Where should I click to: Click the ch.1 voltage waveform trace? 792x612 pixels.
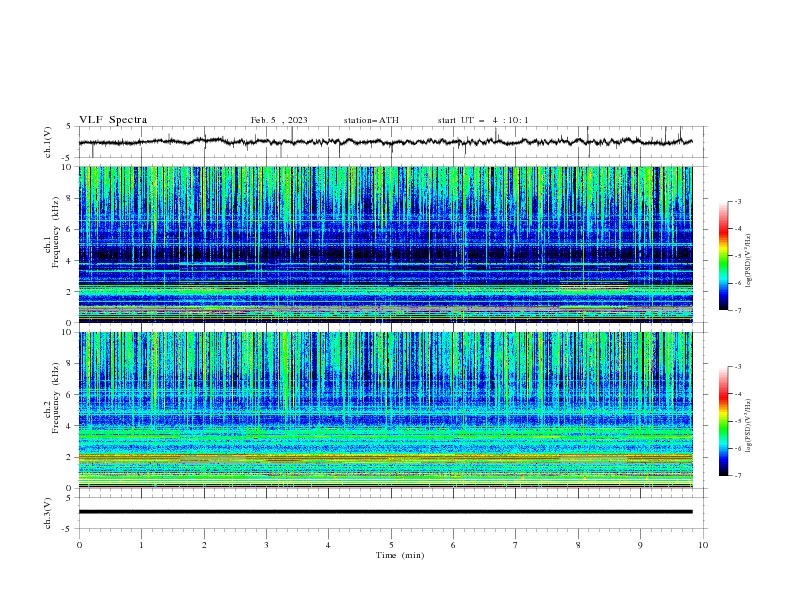pos(385,142)
